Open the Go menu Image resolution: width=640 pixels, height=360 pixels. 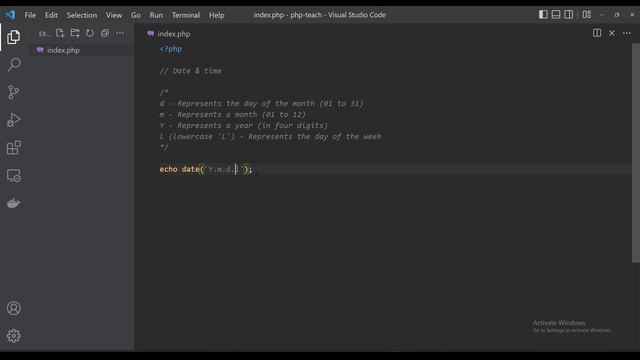point(136,15)
